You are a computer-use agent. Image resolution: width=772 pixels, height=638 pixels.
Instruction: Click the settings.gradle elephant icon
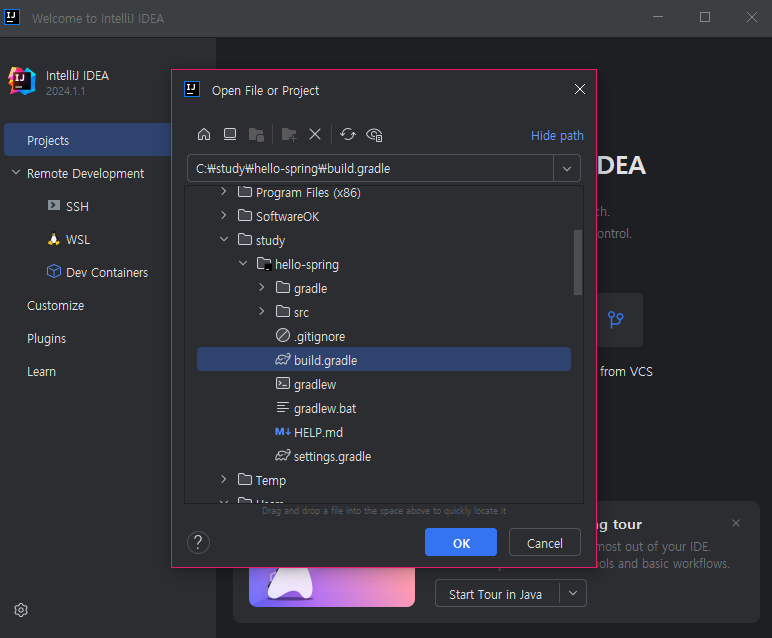click(283, 455)
